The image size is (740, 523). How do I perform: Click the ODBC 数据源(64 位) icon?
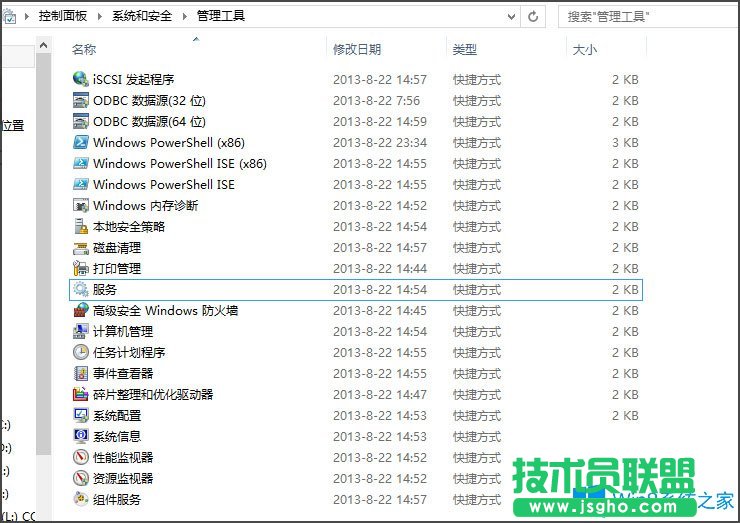(x=81, y=121)
